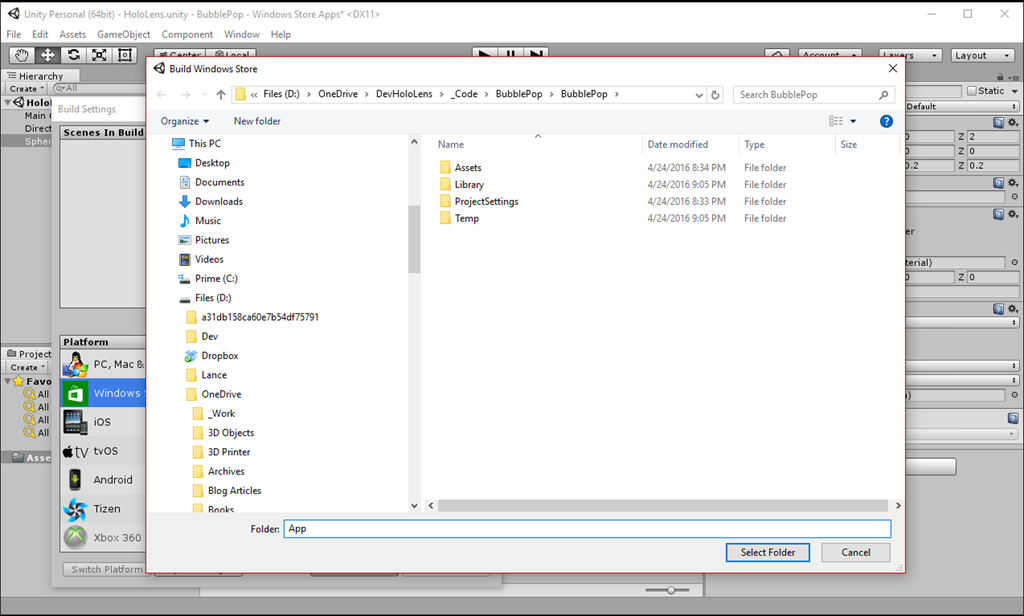Viewport: 1024px width, 616px height.
Task: Refresh the BubblePop folder listing
Action: click(715, 95)
